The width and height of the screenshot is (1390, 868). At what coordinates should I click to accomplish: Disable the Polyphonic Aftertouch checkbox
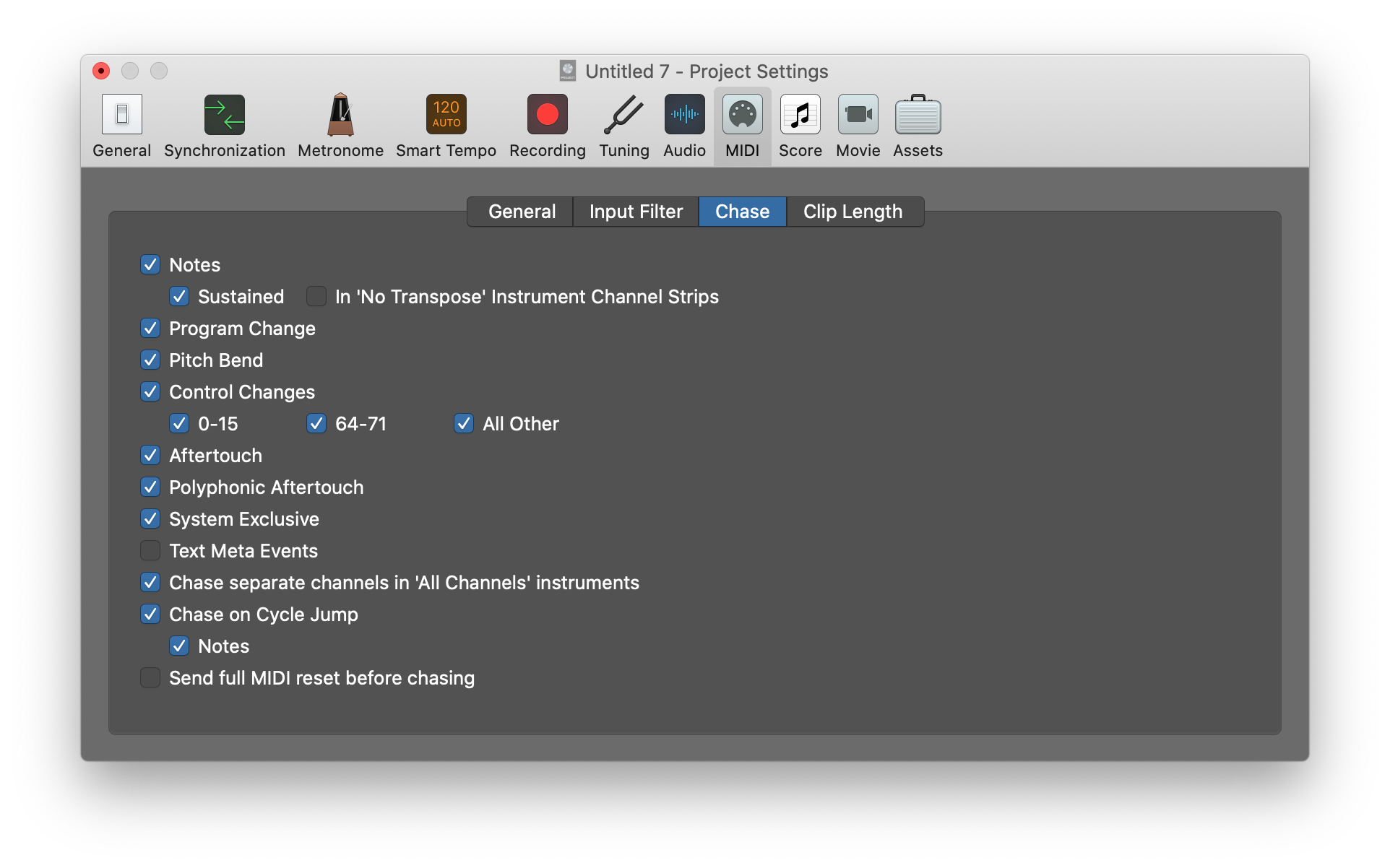(x=150, y=487)
